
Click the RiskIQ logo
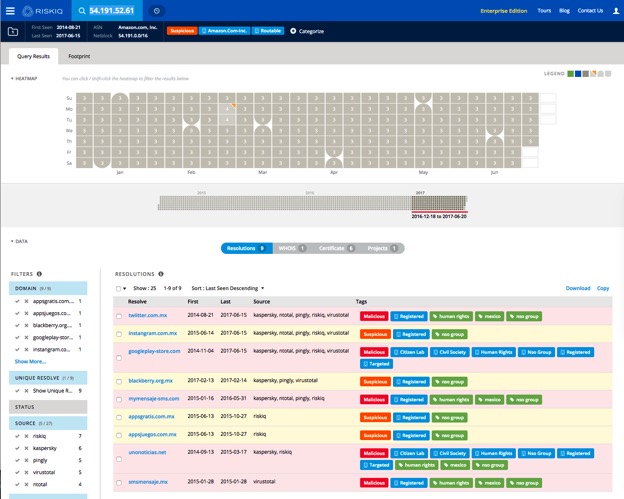(43, 11)
